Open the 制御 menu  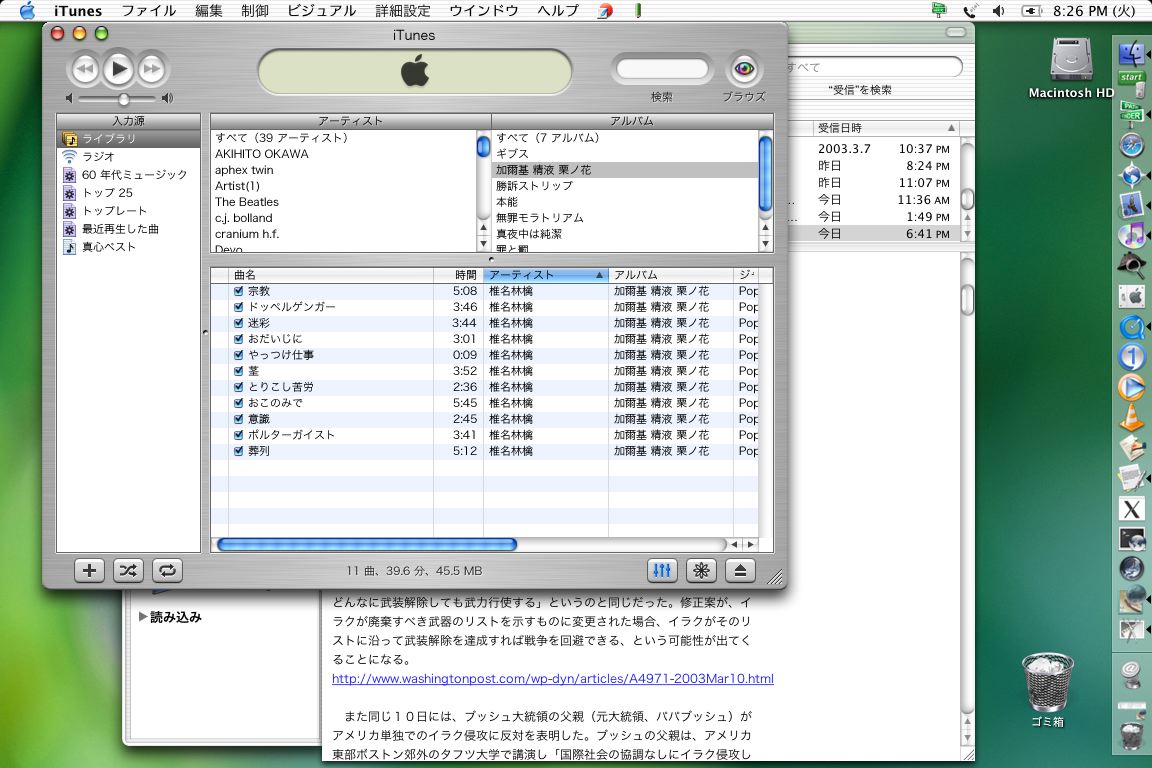click(x=255, y=11)
